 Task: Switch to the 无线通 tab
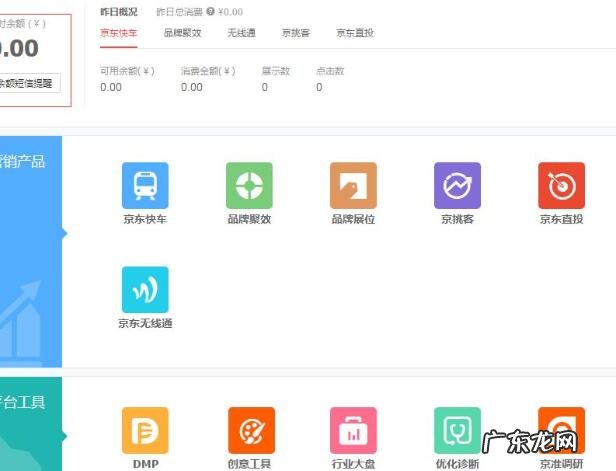pyautogui.click(x=241, y=33)
